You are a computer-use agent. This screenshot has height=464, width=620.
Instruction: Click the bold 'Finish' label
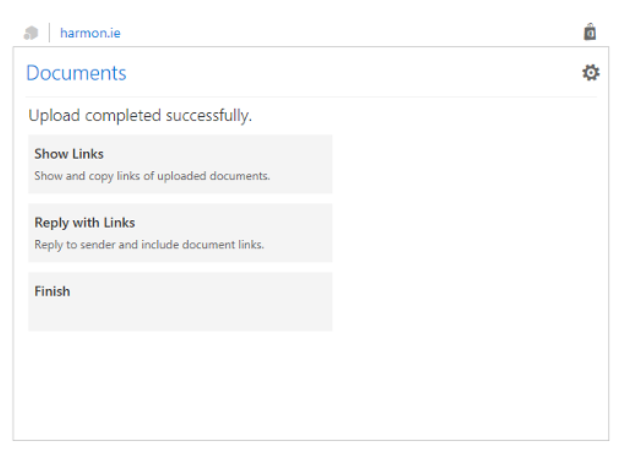[x=52, y=292]
